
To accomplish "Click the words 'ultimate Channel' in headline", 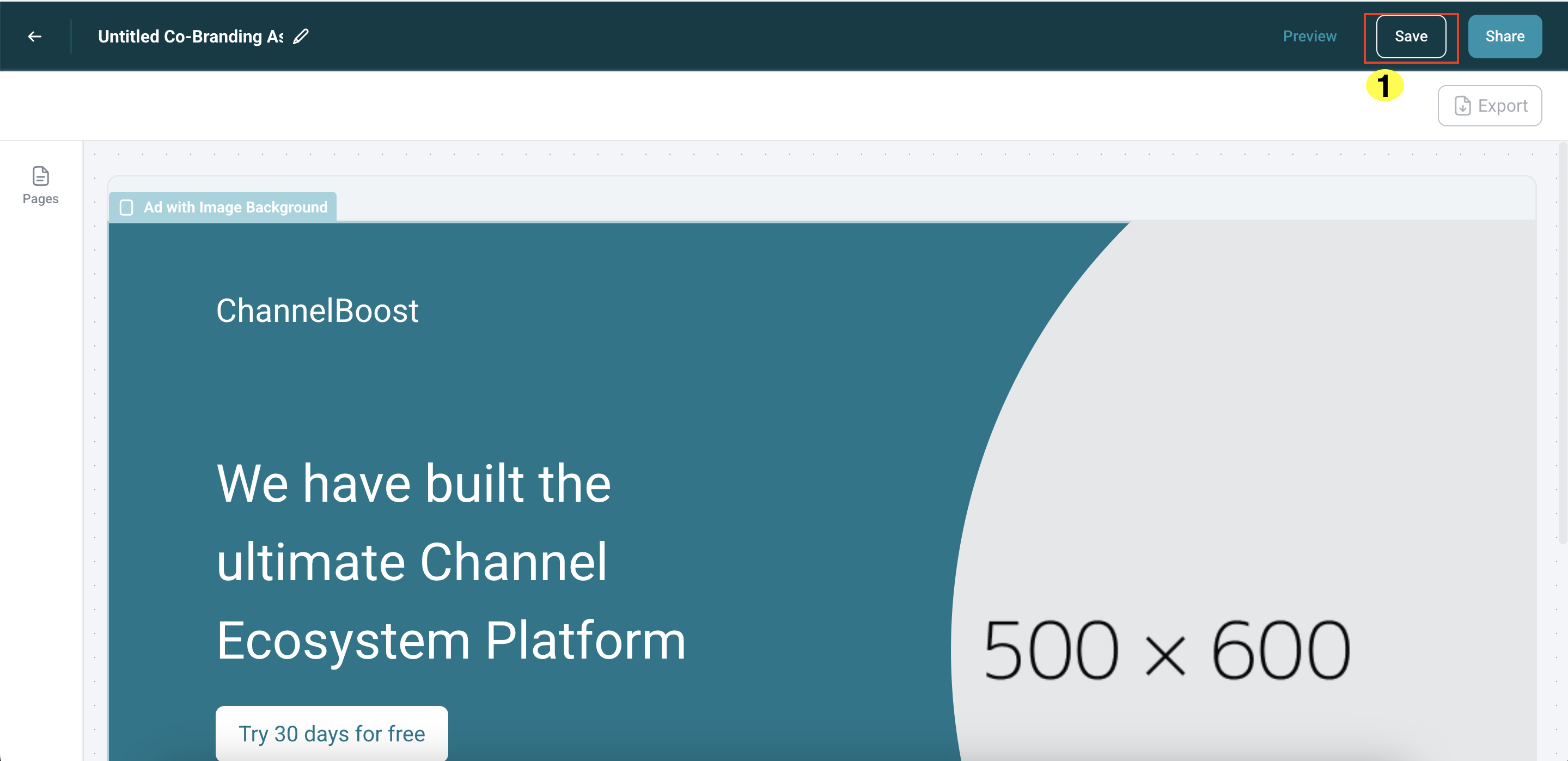I will pyautogui.click(x=412, y=562).
